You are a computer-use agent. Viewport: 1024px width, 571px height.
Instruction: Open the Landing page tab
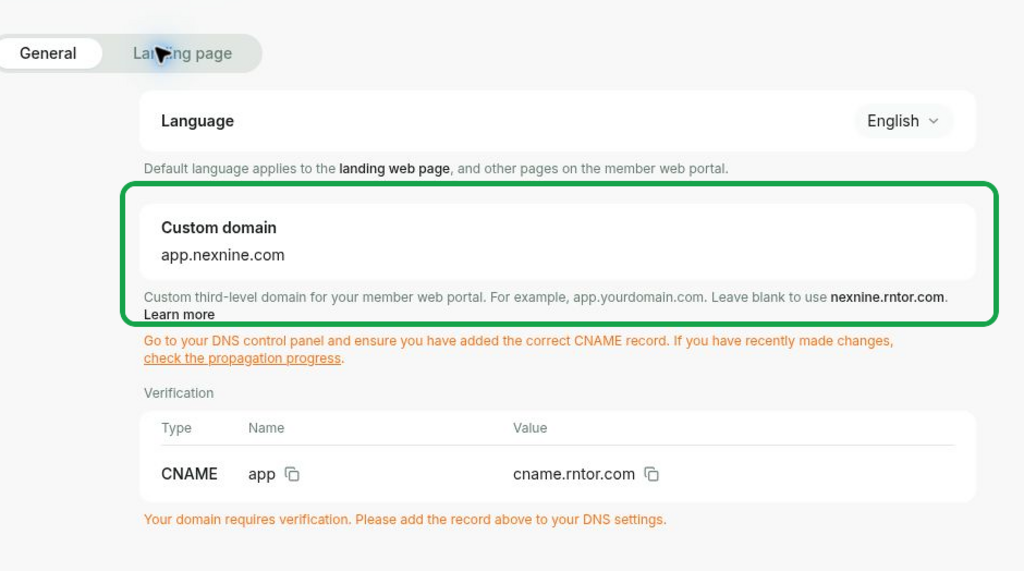pos(182,54)
